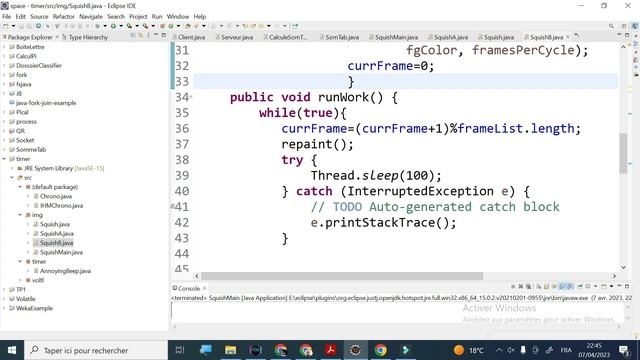
Task: Open Task View on taskbar
Action: click(180, 350)
